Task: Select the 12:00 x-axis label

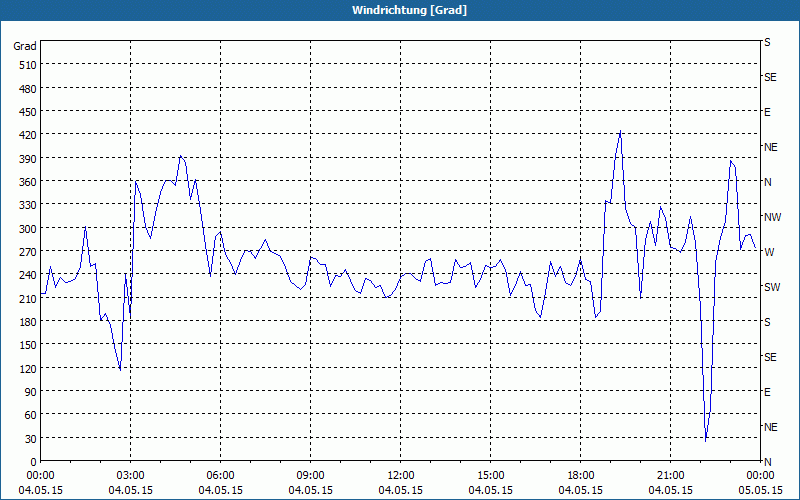Action: coord(401,476)
